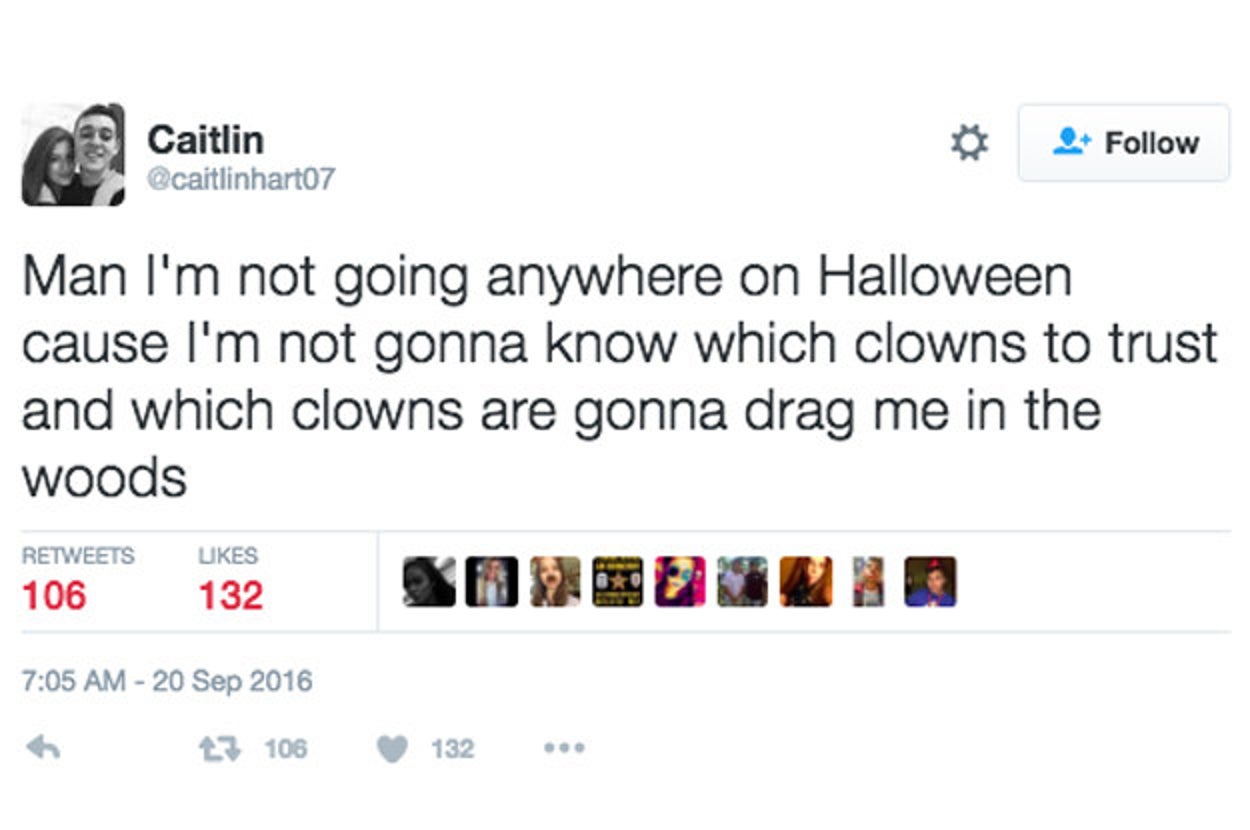Image resolution: width=1250 pixels, height=830 pixels.
Task: Open the last avatar with red cap
Action: coord(930,582)
